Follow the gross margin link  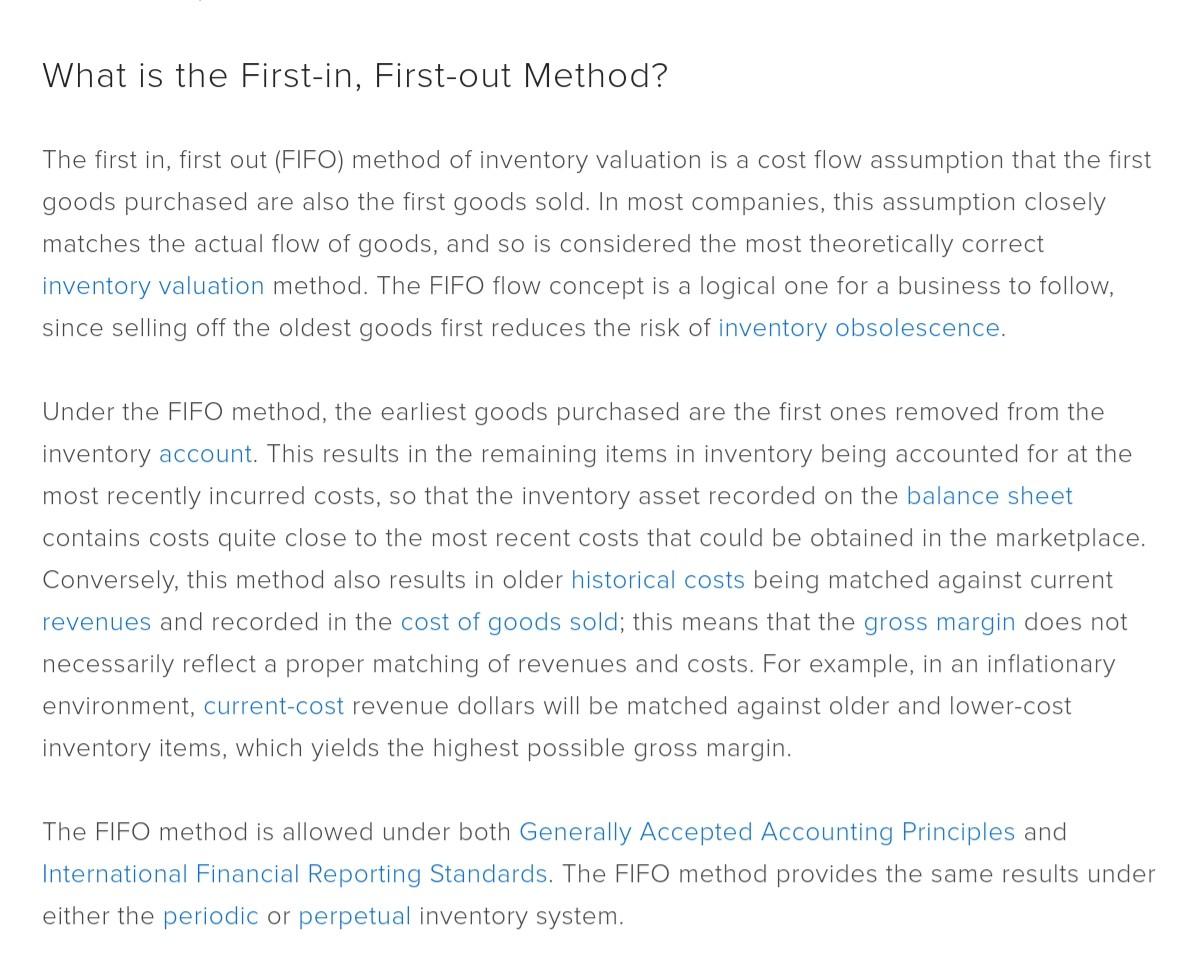point(939,622)
